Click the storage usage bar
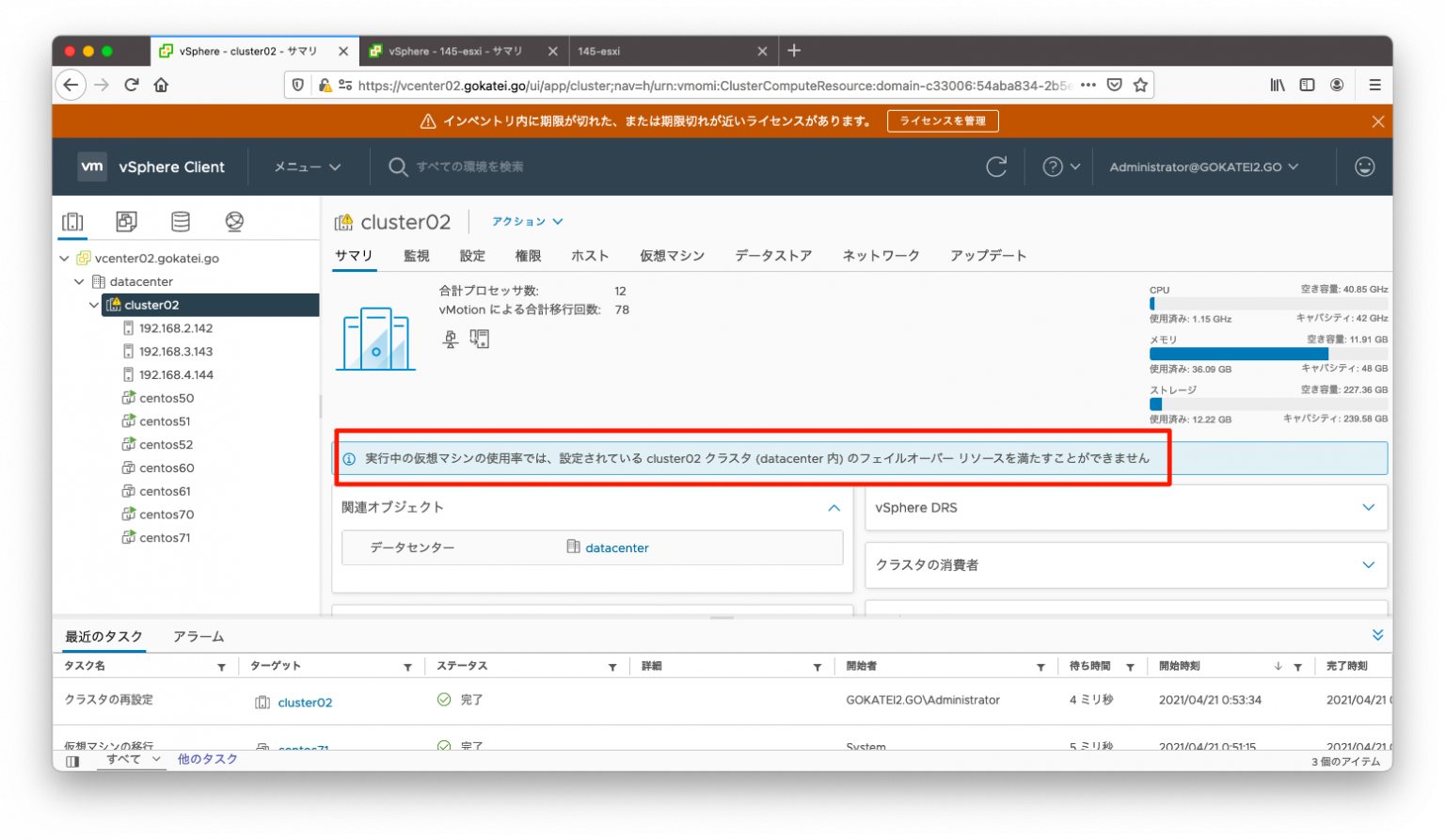This screenshot has height=840, width=1445. pos(1268,404)
